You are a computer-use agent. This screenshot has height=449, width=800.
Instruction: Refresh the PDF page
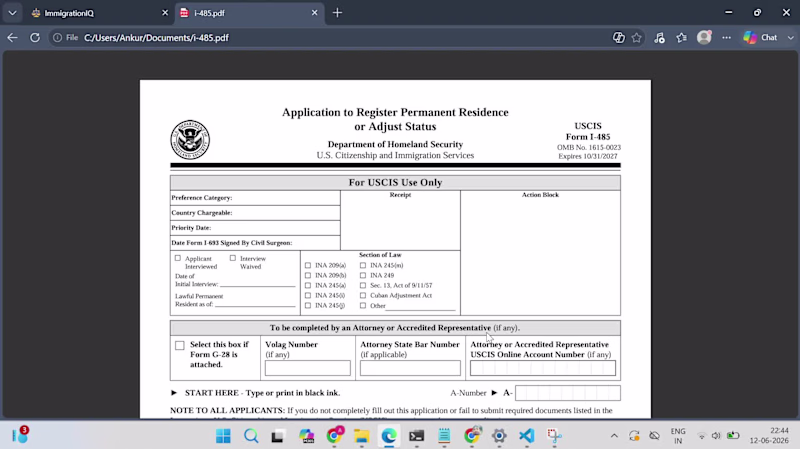click(x=35, y=38)
